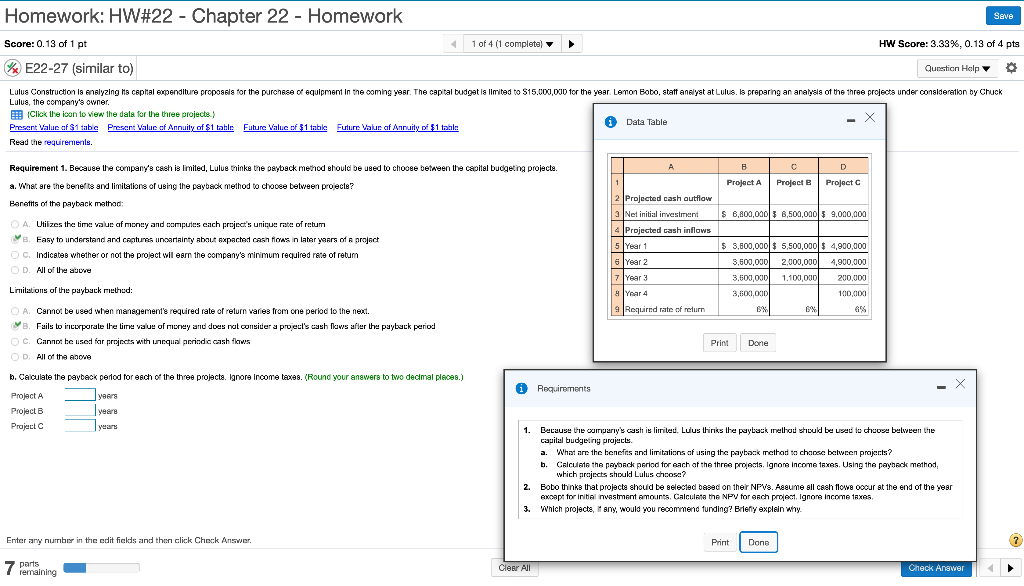Select Project A column header in data table
This screenshot has width=1024, height=586.
744,182
